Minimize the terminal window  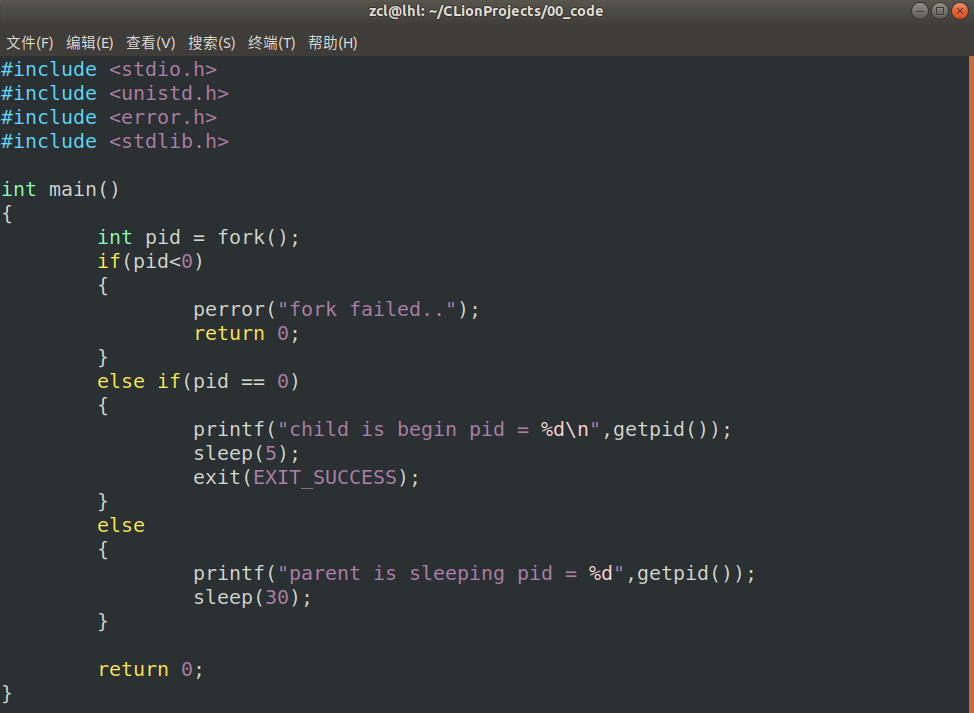pos(920,11)
